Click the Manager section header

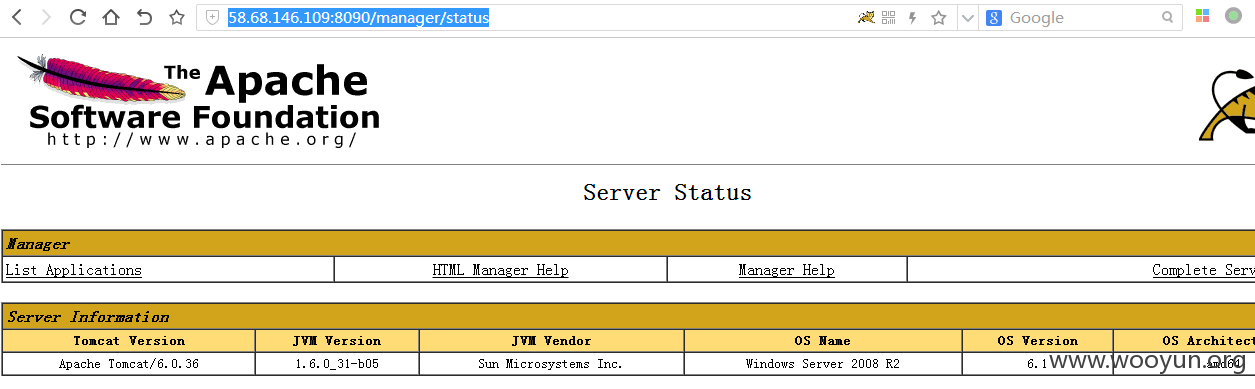[x=628, y=244]
